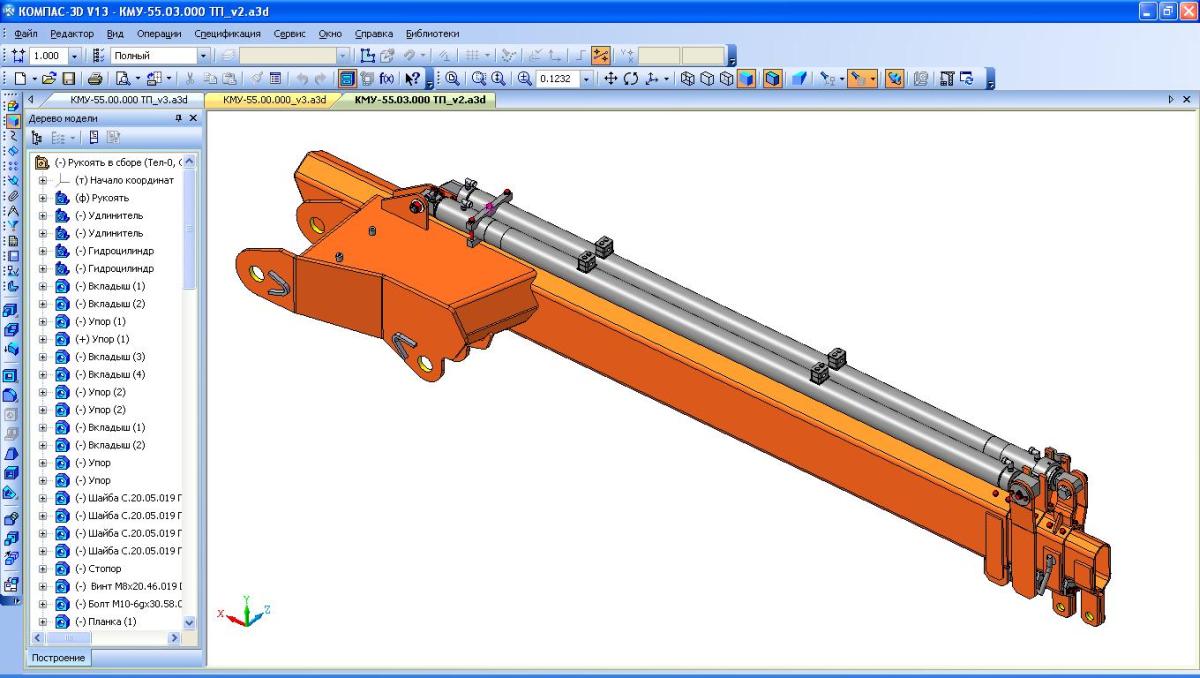Screen dimensions: 1200x678
Task: Activate the Rotate view tool
Action: point(631,78)
